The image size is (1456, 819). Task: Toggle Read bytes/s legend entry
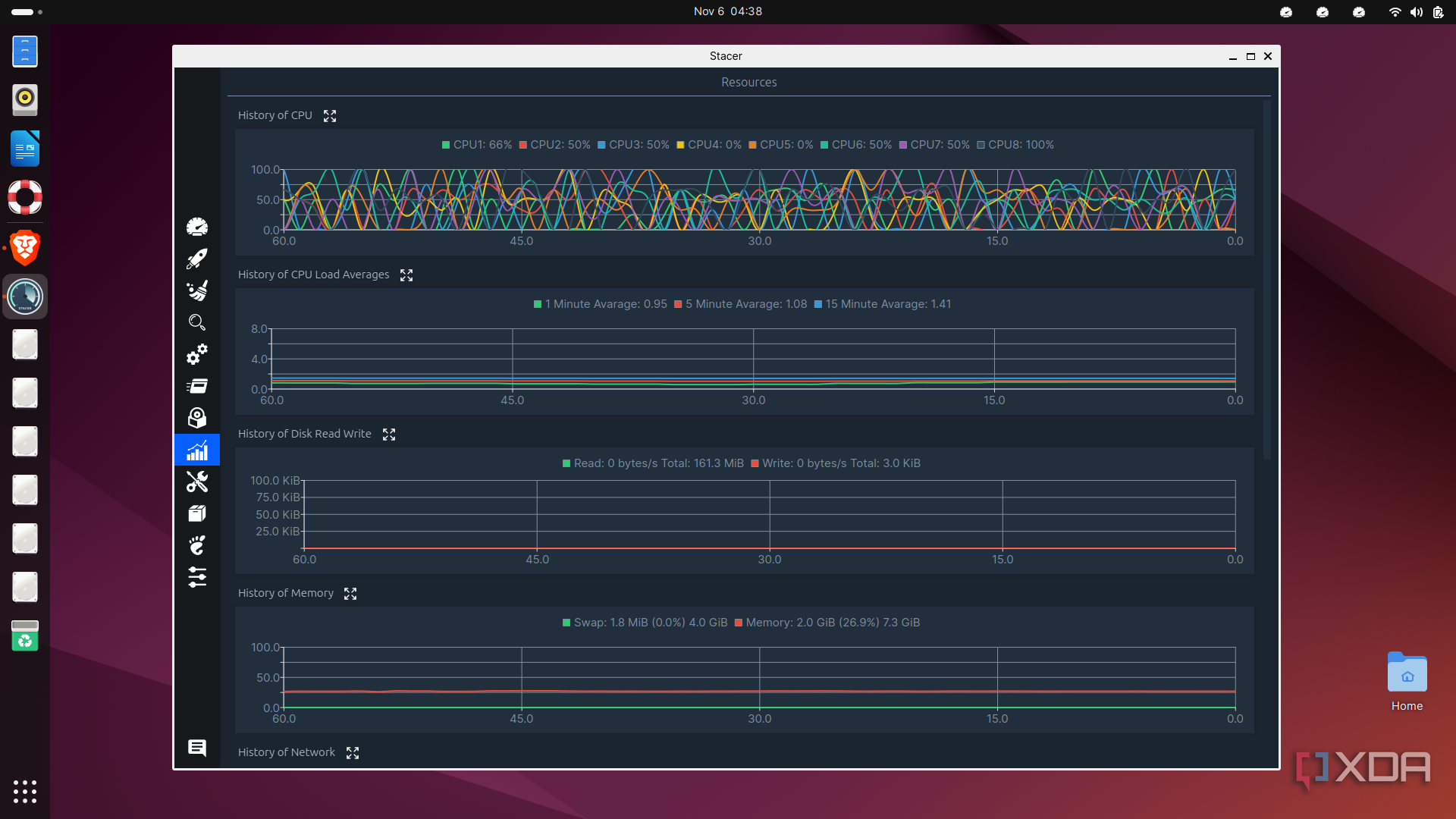653,463
